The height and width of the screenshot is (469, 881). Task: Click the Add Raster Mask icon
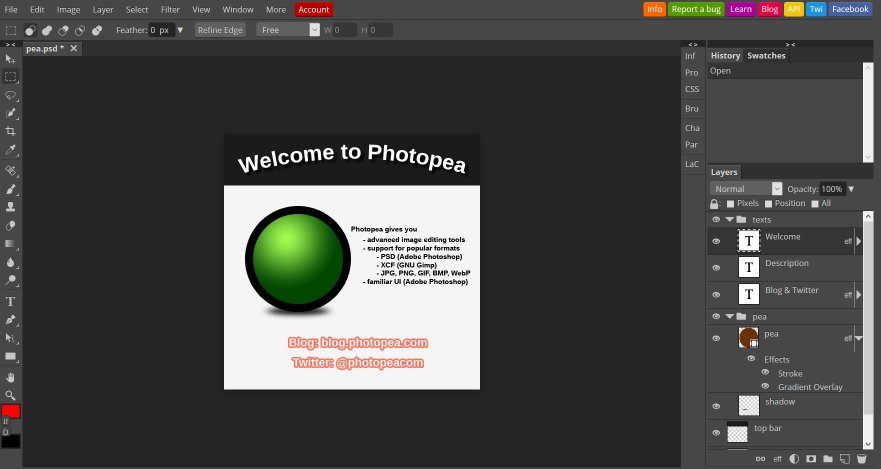[x=811, y=459]
